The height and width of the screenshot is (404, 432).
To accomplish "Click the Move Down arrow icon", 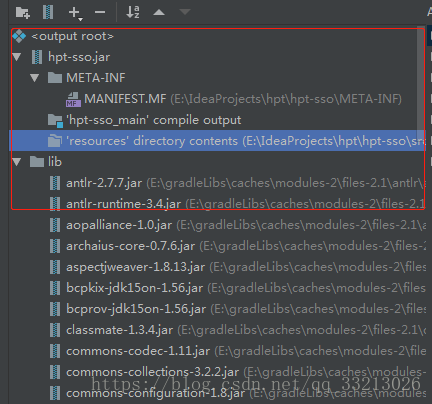I will [x=185, y=12].
